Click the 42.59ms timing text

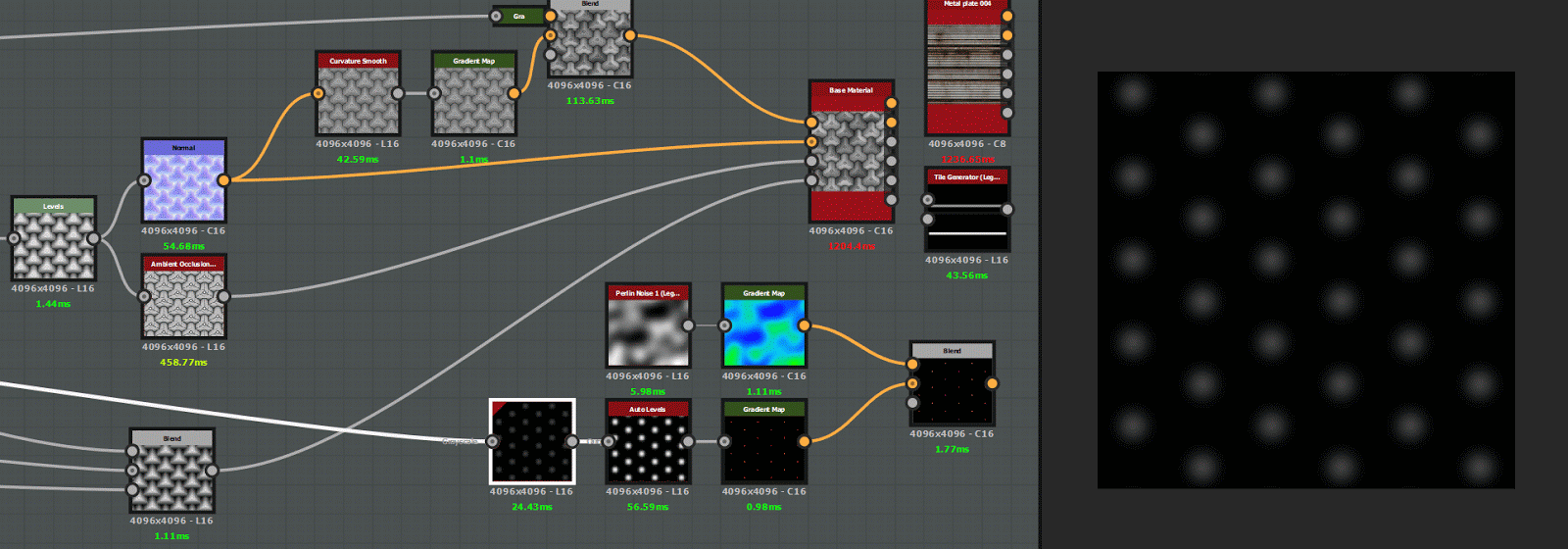tap(358, 159)
